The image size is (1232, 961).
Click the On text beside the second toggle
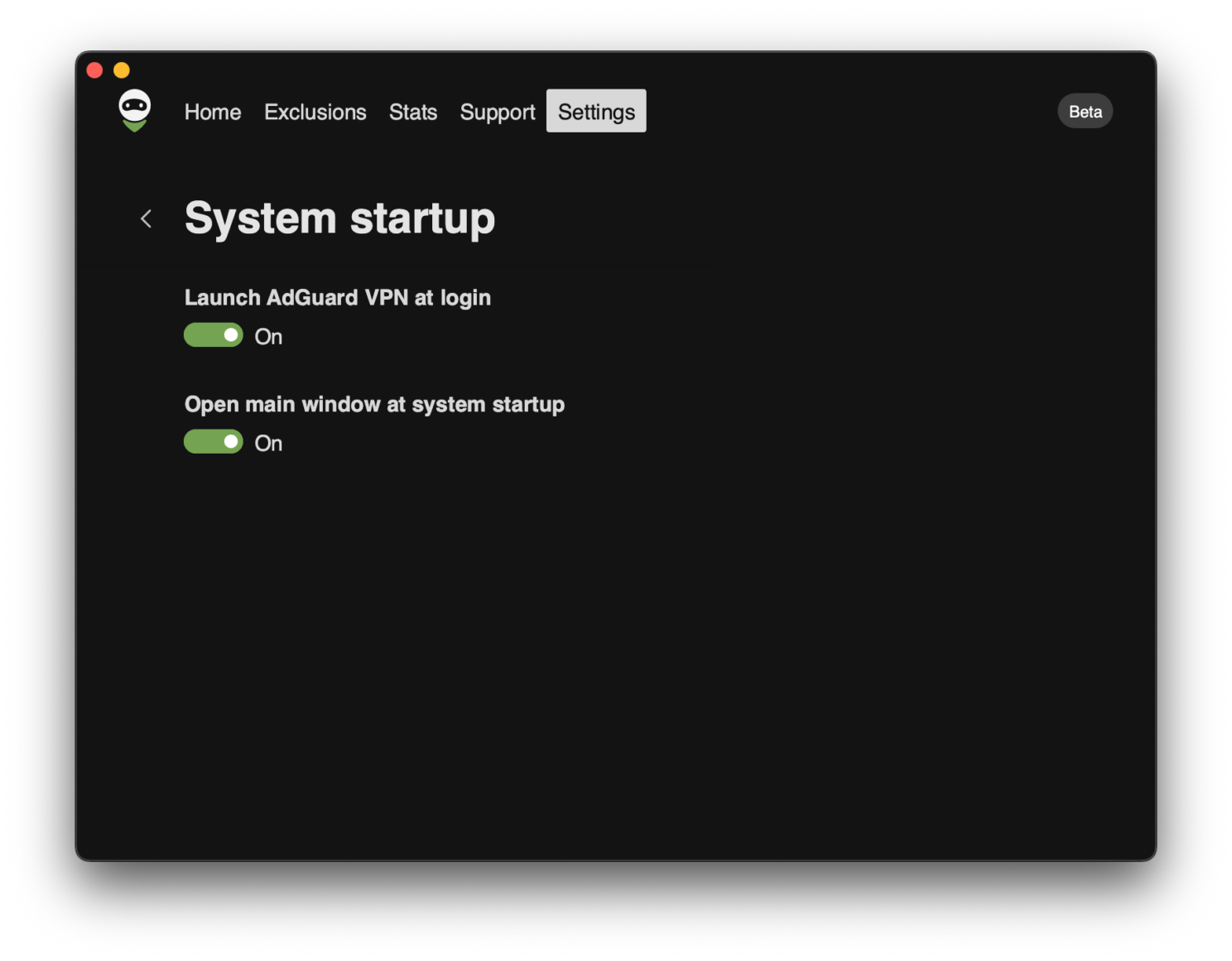point(267,443)
